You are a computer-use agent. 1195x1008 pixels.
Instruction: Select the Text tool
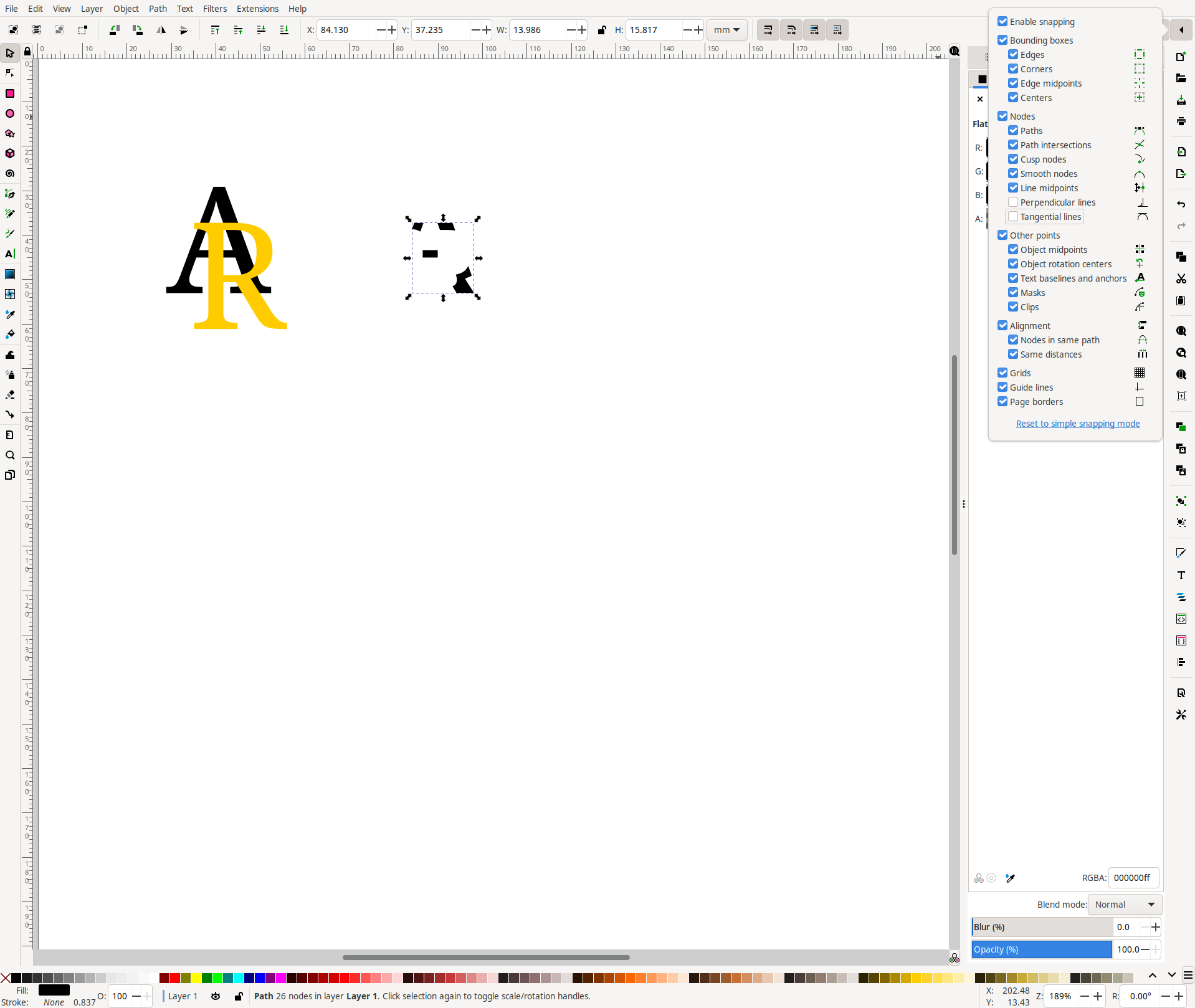tap(10, 254)
